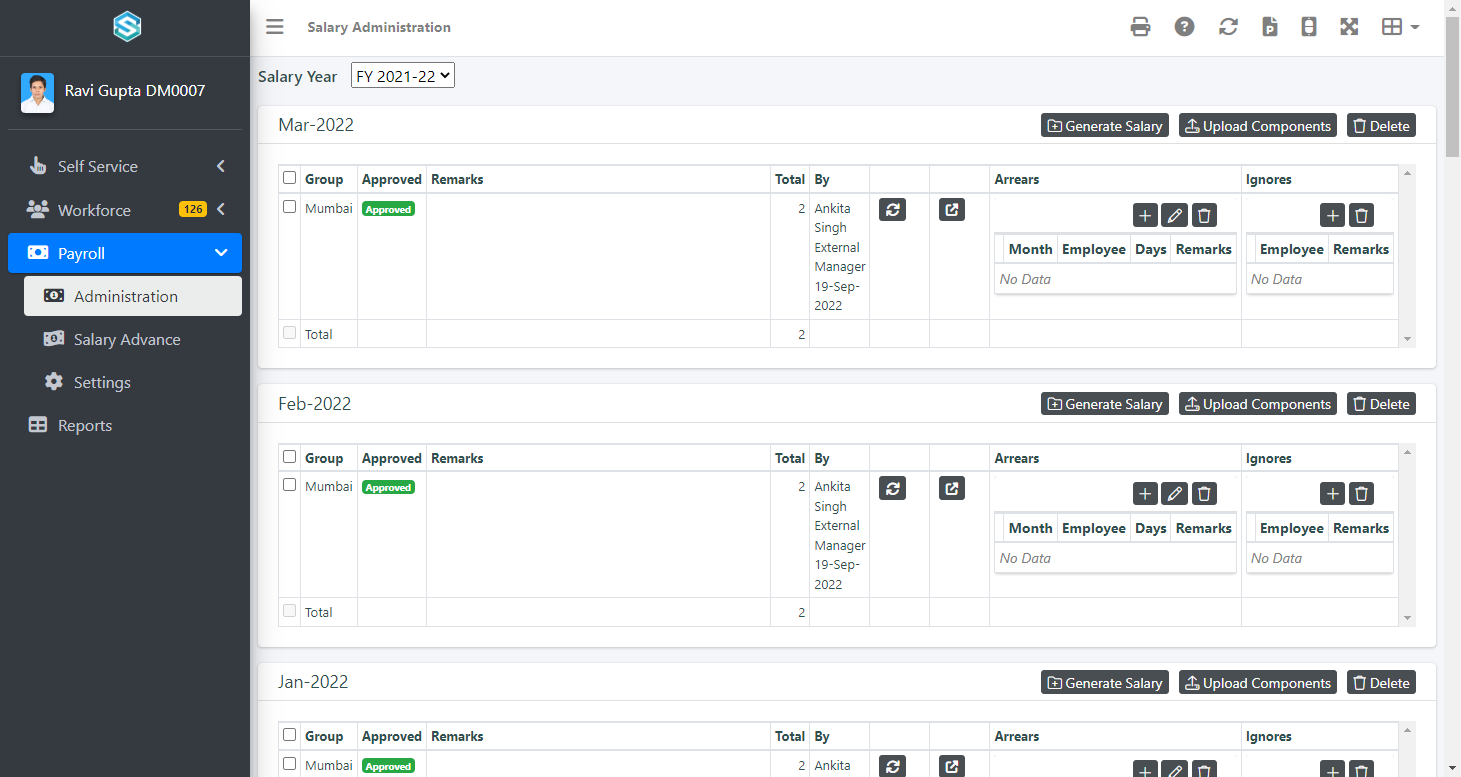The width and height of the screenshot is (1461, 777).
Task: Click the main page vertical scrollbar
Action: [x=1453, y=85]
